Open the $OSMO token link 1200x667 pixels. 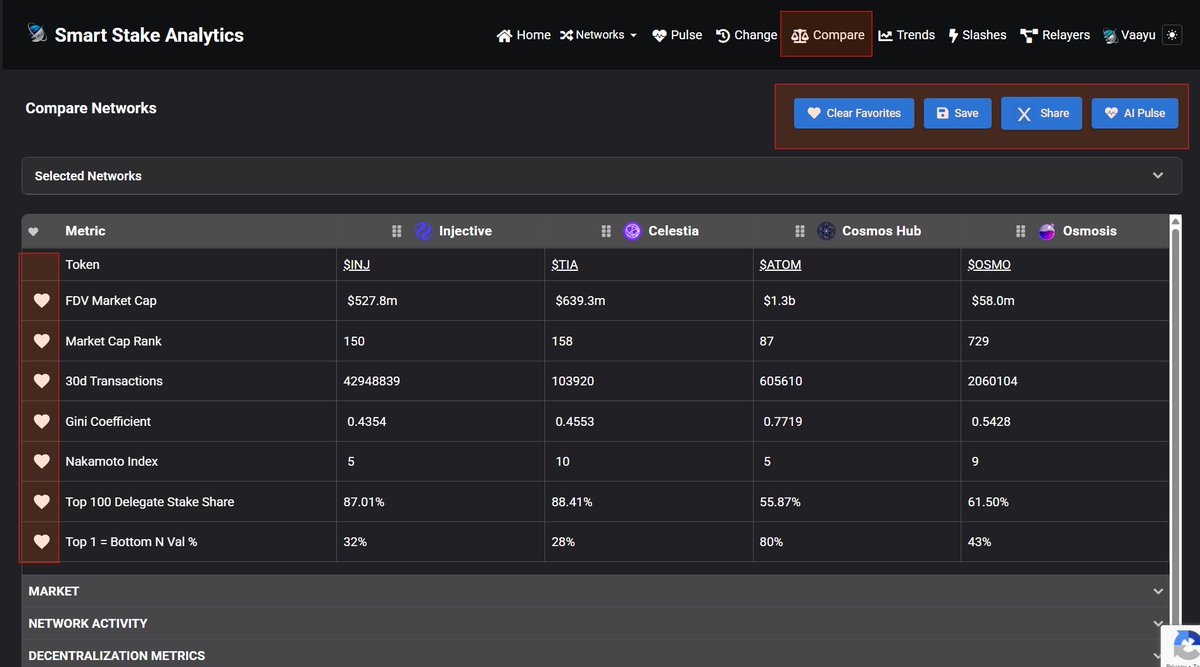[x=989, y=265]
